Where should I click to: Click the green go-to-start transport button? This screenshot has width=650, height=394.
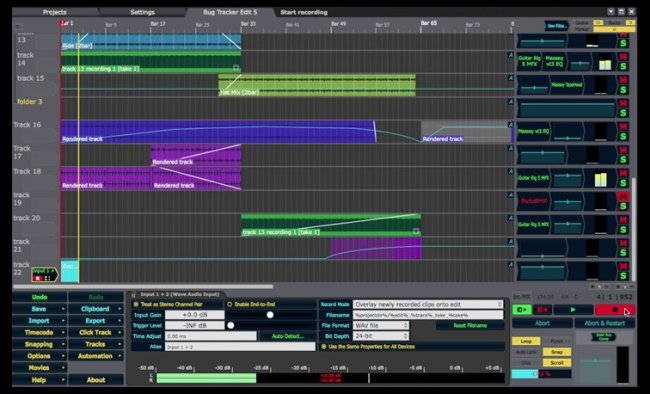pyautogui.click(x=522, y=309)
